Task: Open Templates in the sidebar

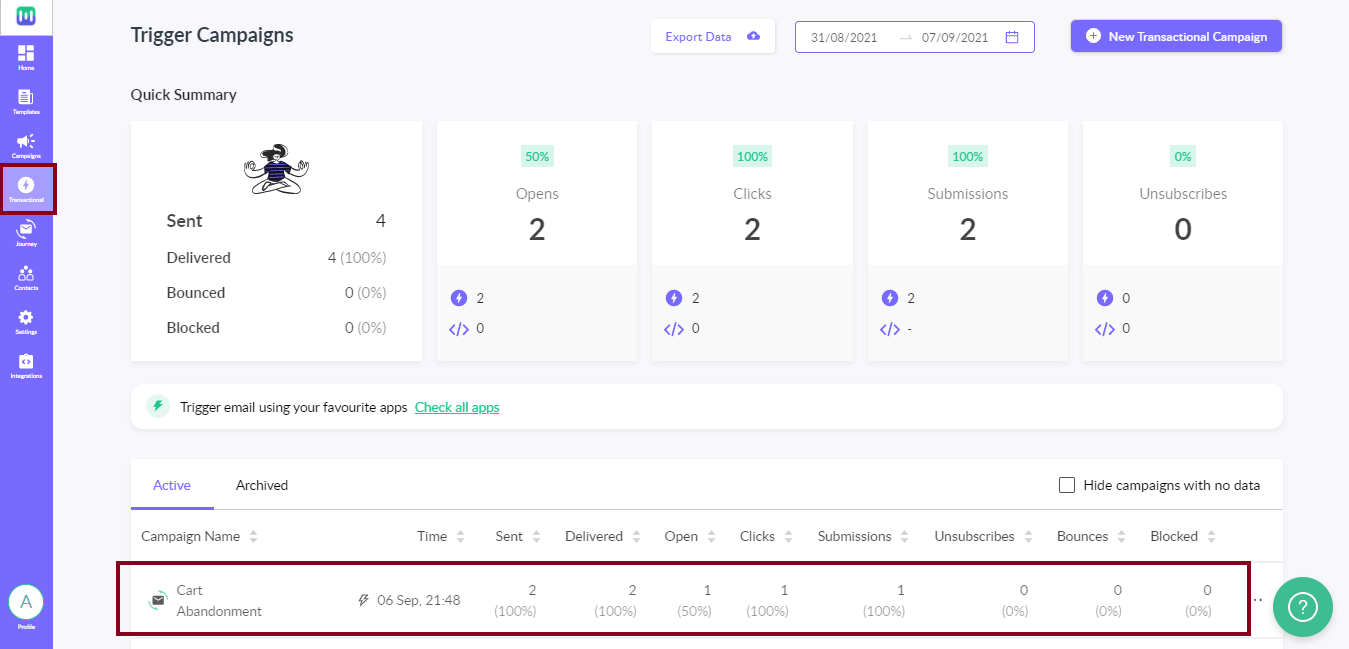Action: [26, 102]
